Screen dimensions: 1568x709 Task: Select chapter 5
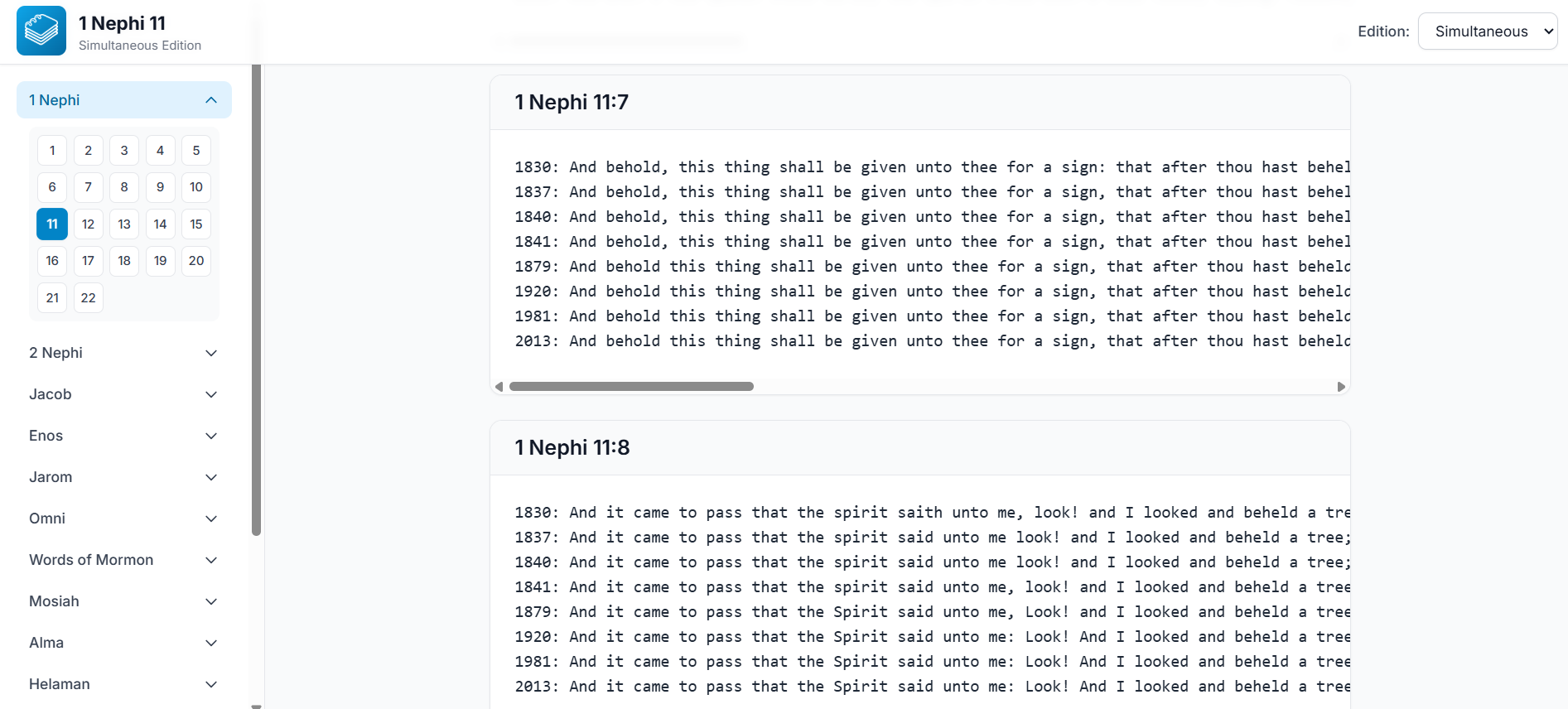click(x=196, y=150)
